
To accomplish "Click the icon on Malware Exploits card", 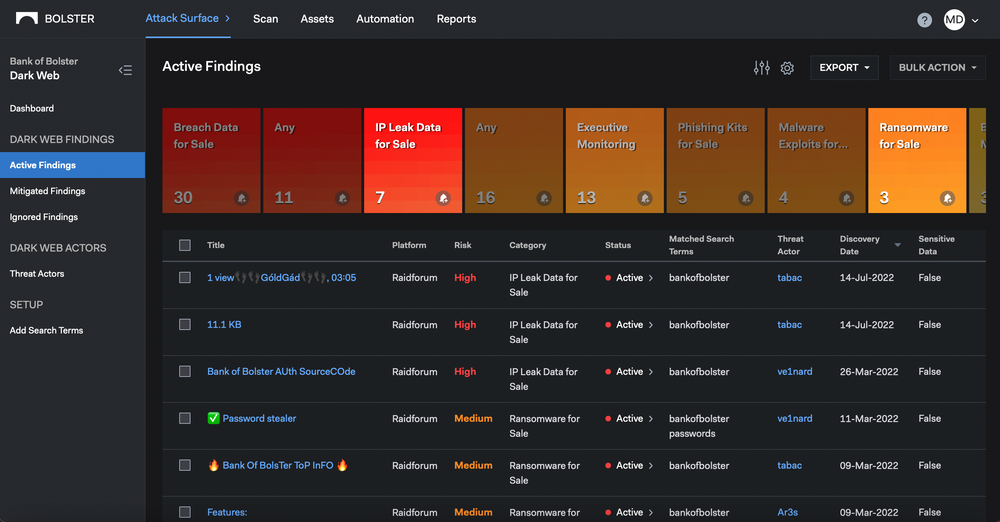I will [x=846, y=198].
